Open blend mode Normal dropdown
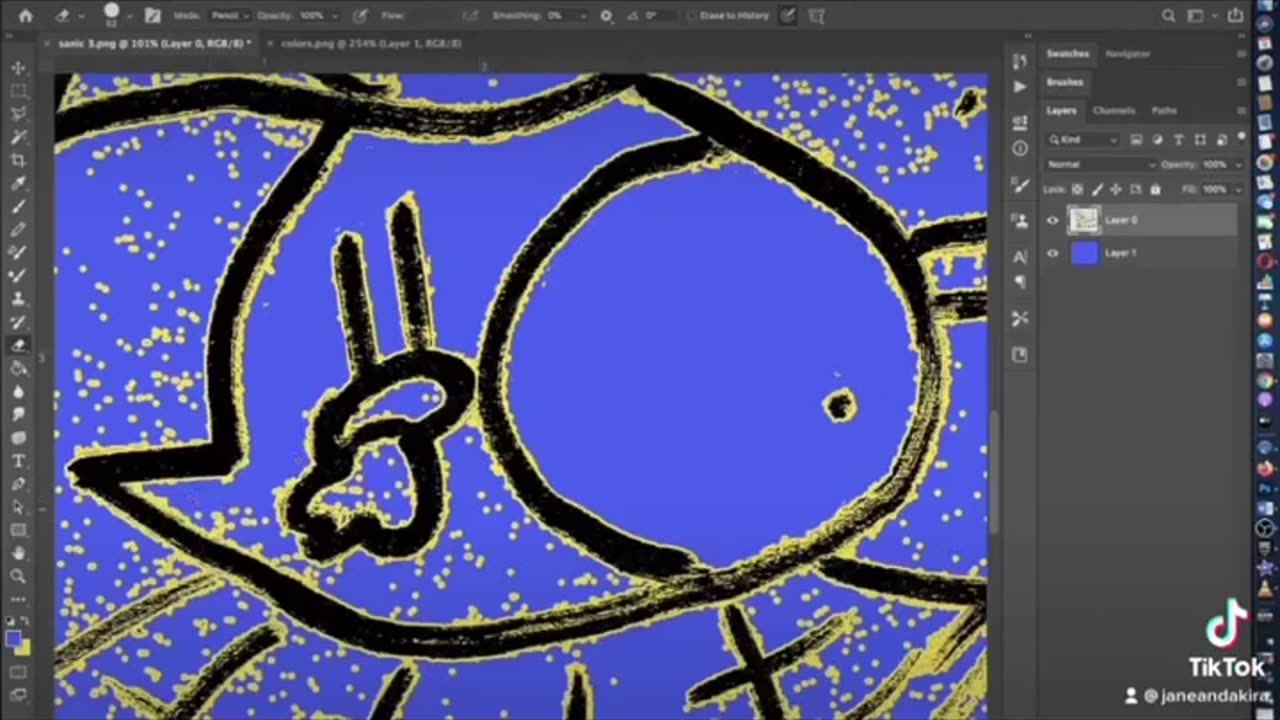Screen dimensions: 1280x720 (1101, 164)
